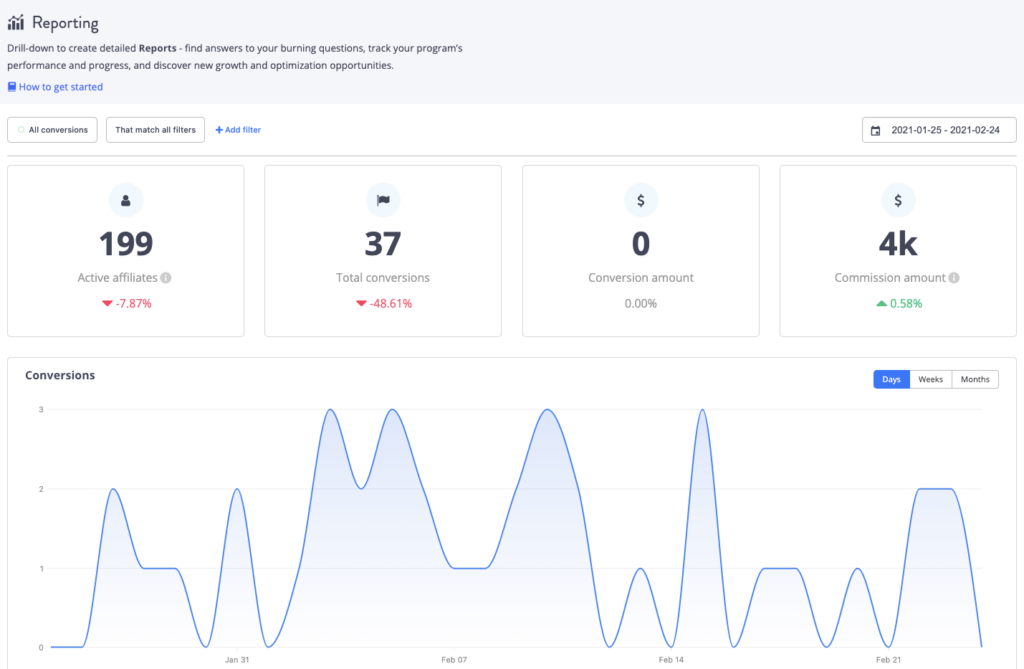This screenshot has width=1024, height=669.
Task: Click the calendar icon in the date range picker
Action: click(x=874, y=130)
